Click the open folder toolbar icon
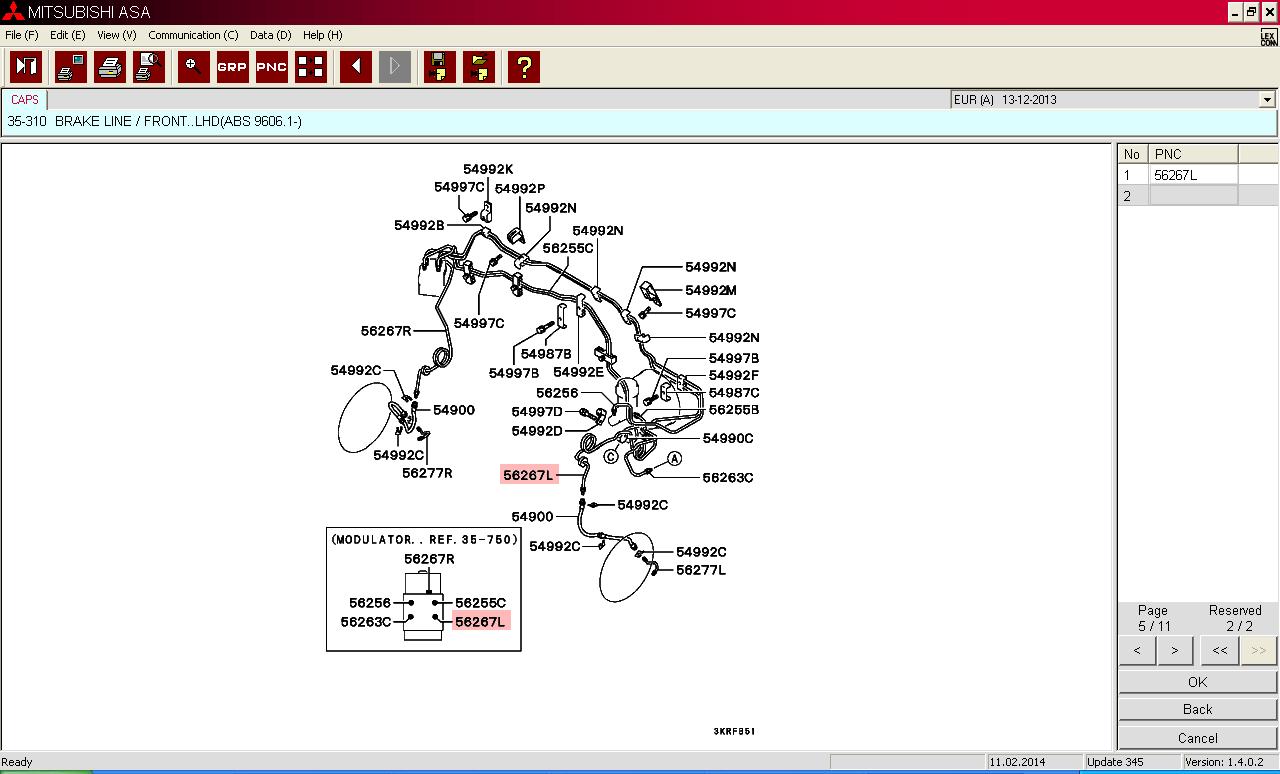The image size is (1280, 774). 479,67
